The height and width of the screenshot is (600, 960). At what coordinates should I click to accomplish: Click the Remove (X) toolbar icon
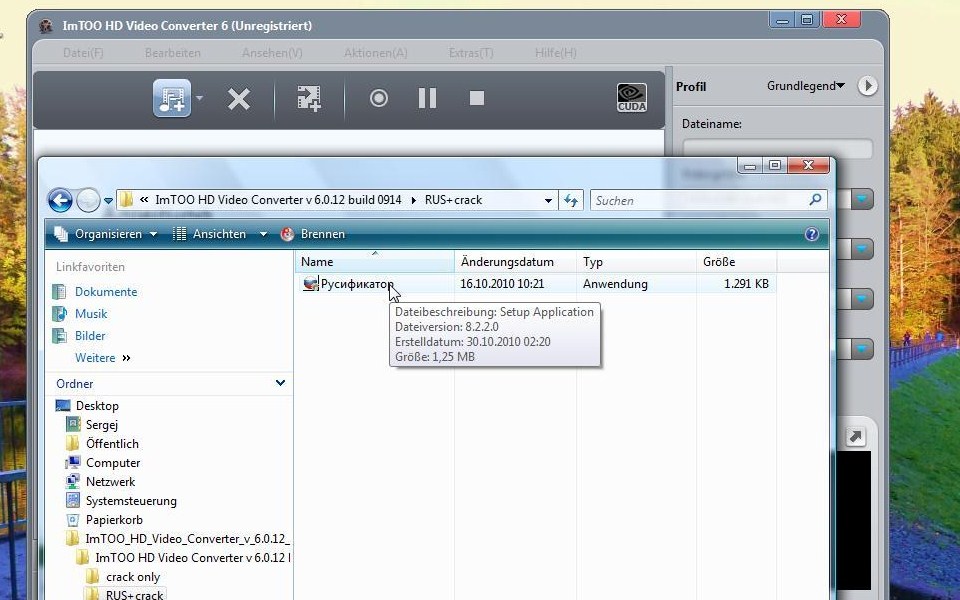click(238, 98)
